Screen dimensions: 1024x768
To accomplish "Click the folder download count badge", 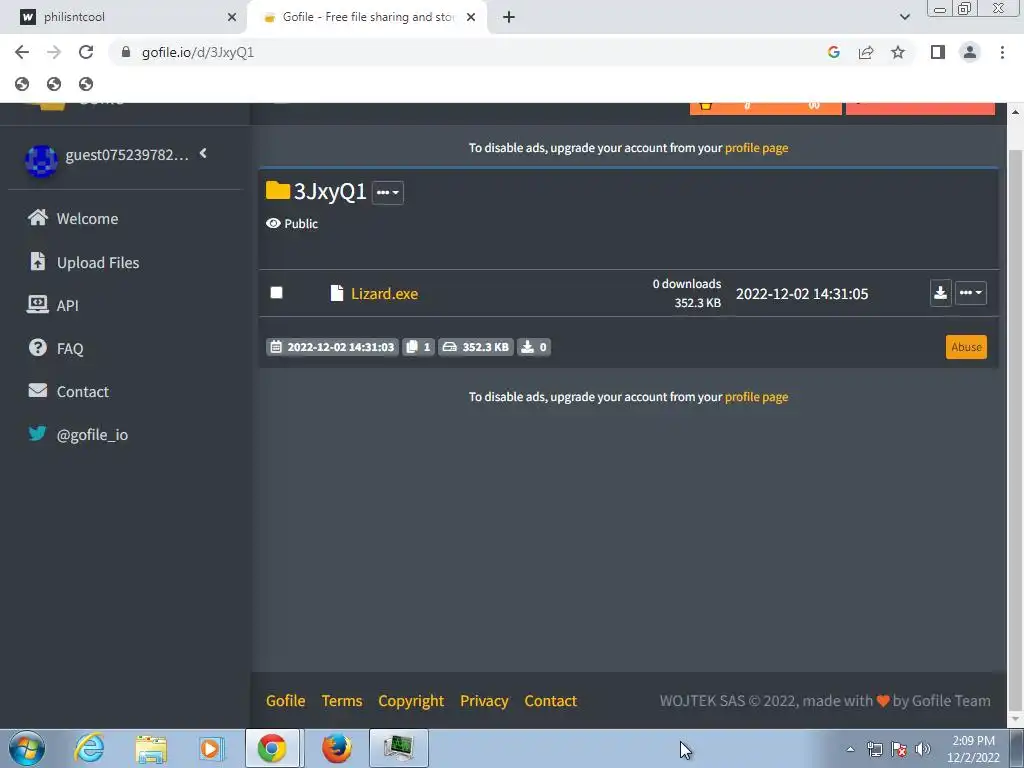I will point(534,347).
